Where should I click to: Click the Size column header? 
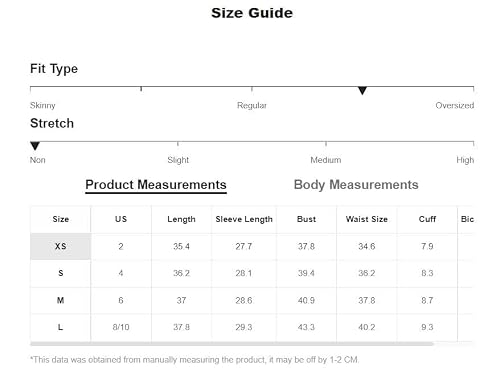click(x=60, y=219)
